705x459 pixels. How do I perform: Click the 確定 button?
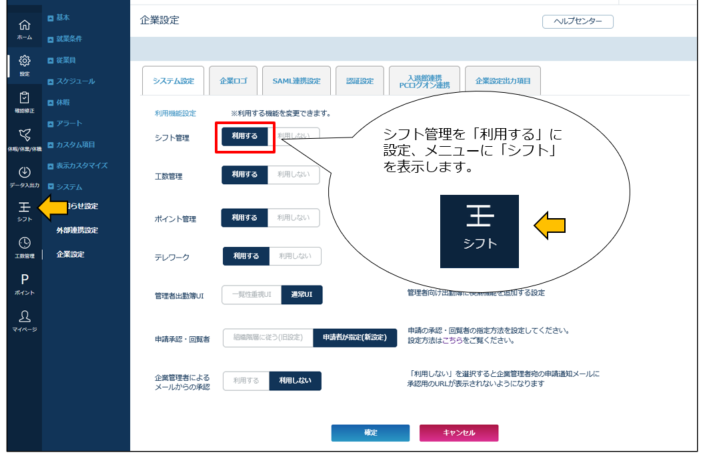click(x=370, y=433)
